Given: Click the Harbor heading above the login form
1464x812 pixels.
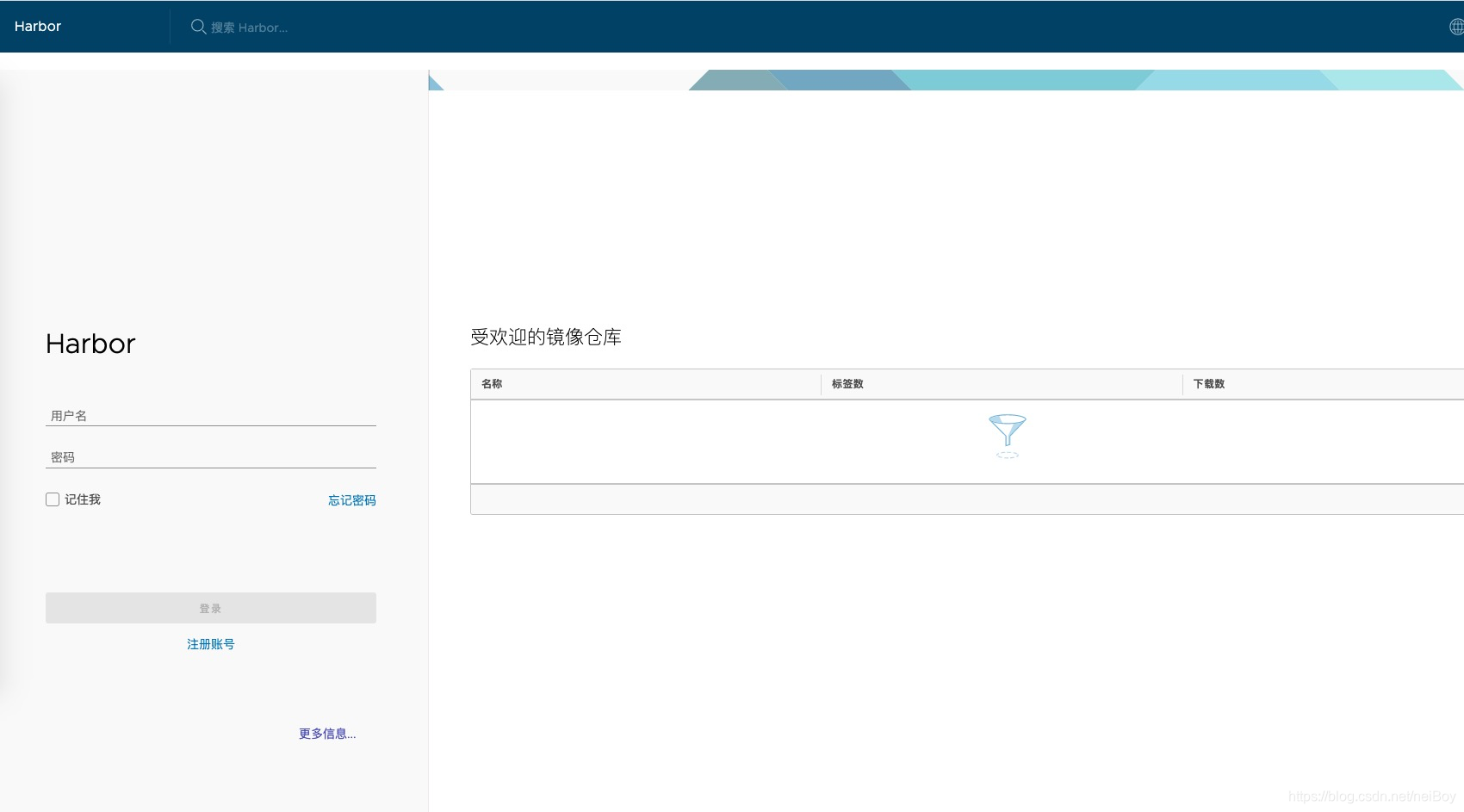Looking at the screenshot, I should coord(90,344).
